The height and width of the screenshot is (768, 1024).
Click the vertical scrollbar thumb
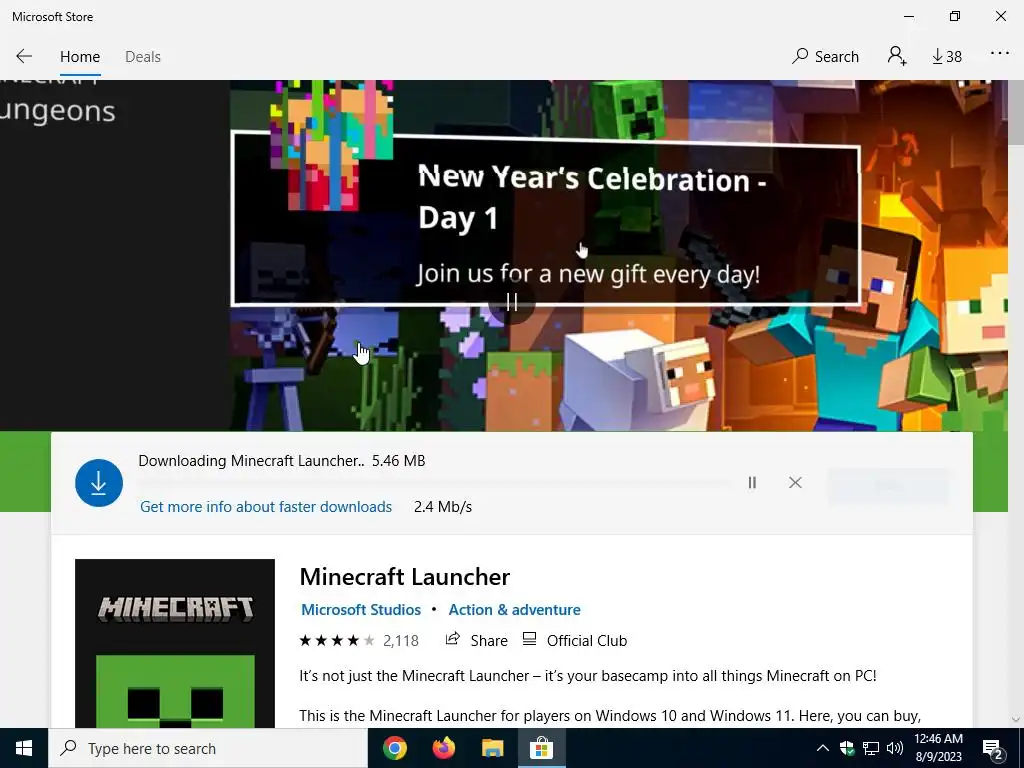(x=1016, y=112)
